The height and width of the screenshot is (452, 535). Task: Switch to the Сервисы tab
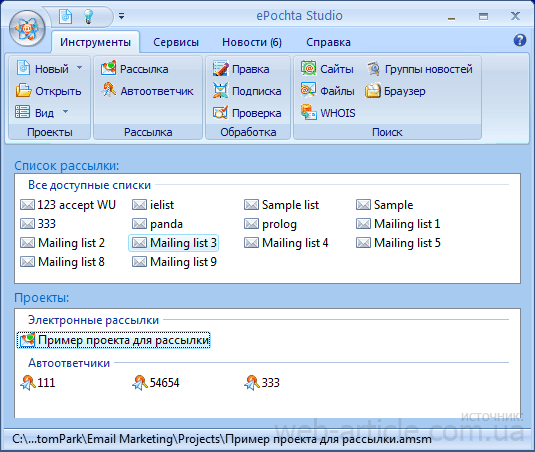tap(176, 42)
